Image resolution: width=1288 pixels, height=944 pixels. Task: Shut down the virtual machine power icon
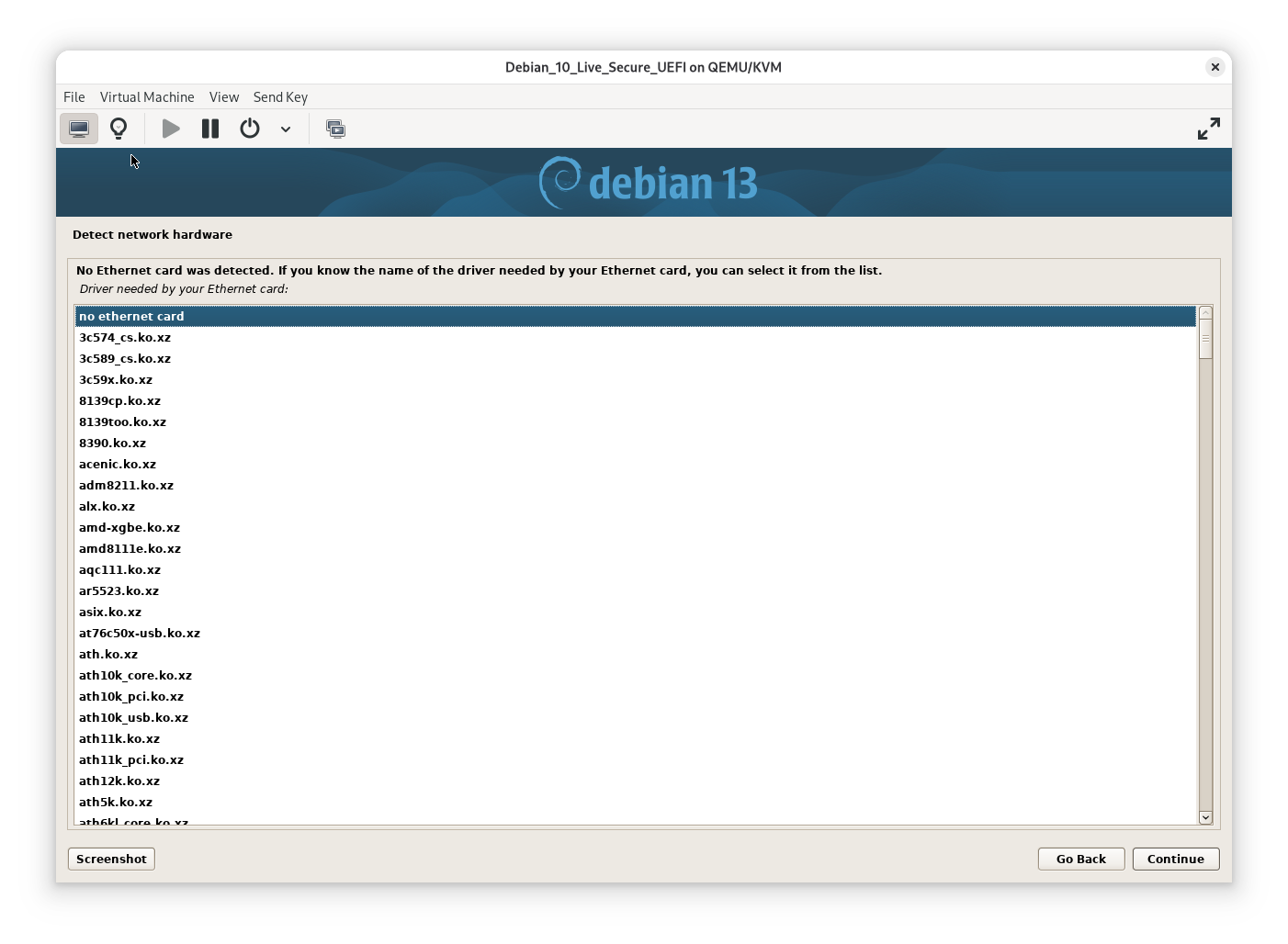(250, 129)
